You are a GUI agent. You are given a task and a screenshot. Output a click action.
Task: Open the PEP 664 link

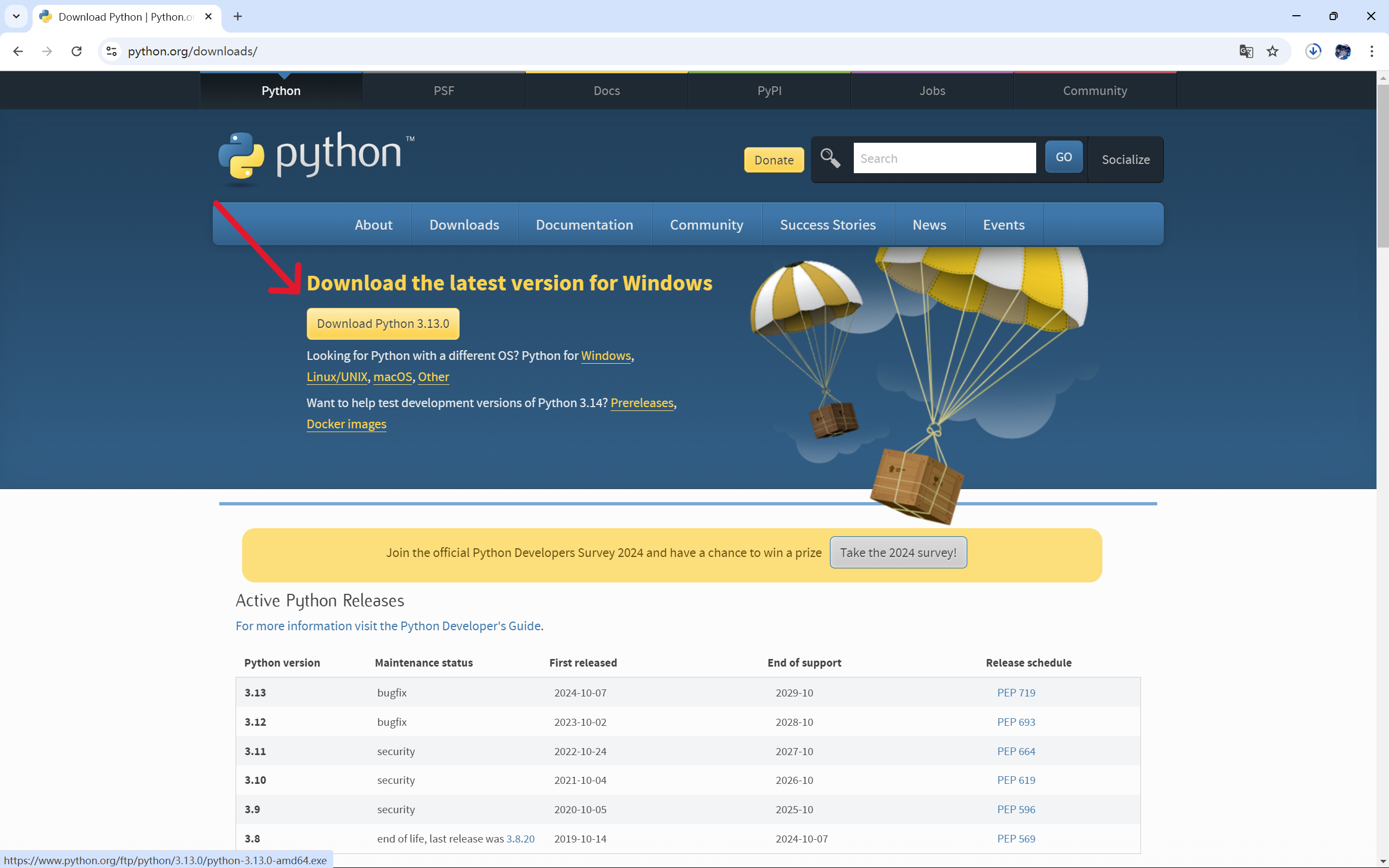pyautogui.click(x=1016, y=751)
